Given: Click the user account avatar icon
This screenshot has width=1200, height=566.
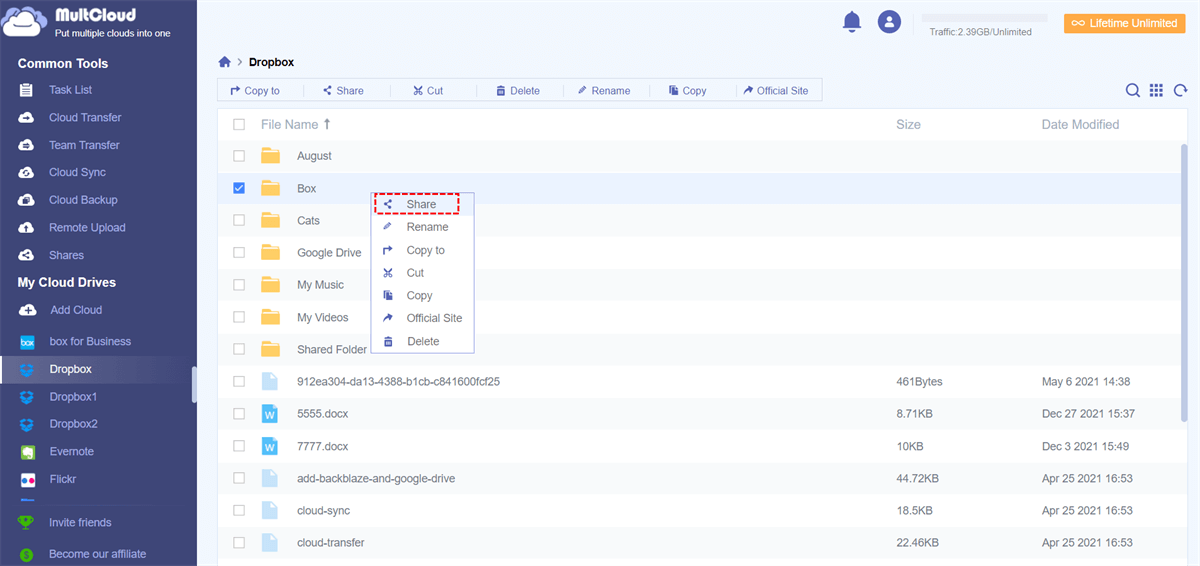Looking at the screenshot, I should pyautogui.click(x=889, y=21).
